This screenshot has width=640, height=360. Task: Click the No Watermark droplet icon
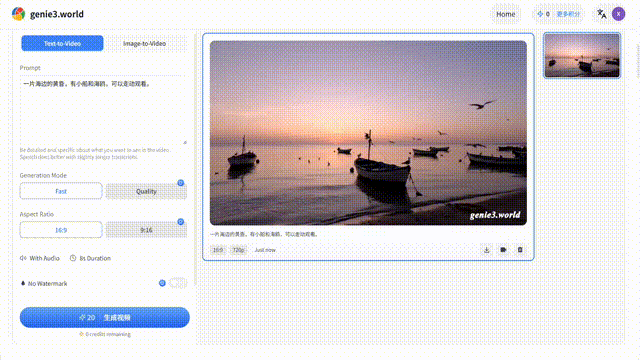click(23, 283)
